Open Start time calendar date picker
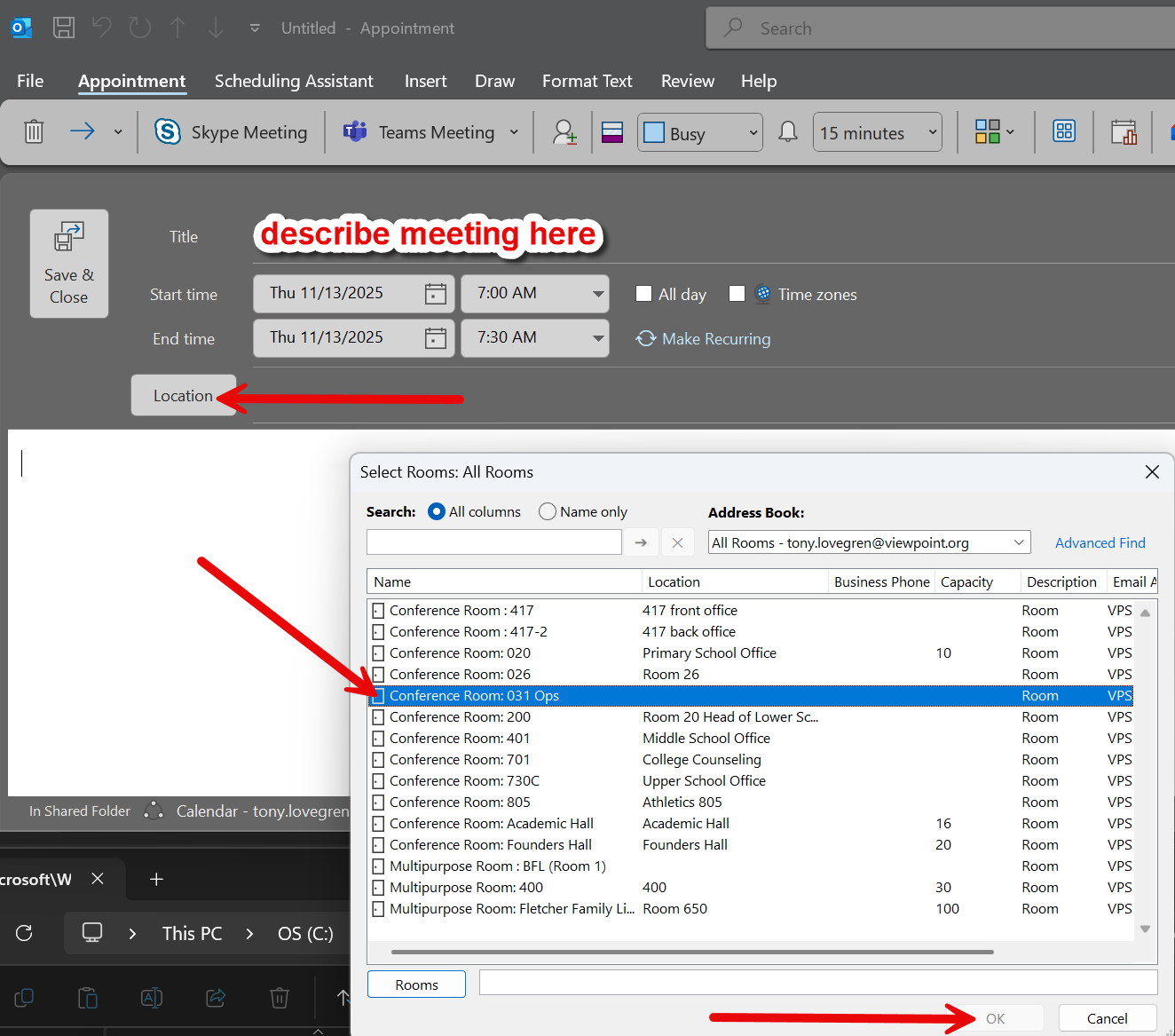The image size is (1175, 1036). click(435, 294)
